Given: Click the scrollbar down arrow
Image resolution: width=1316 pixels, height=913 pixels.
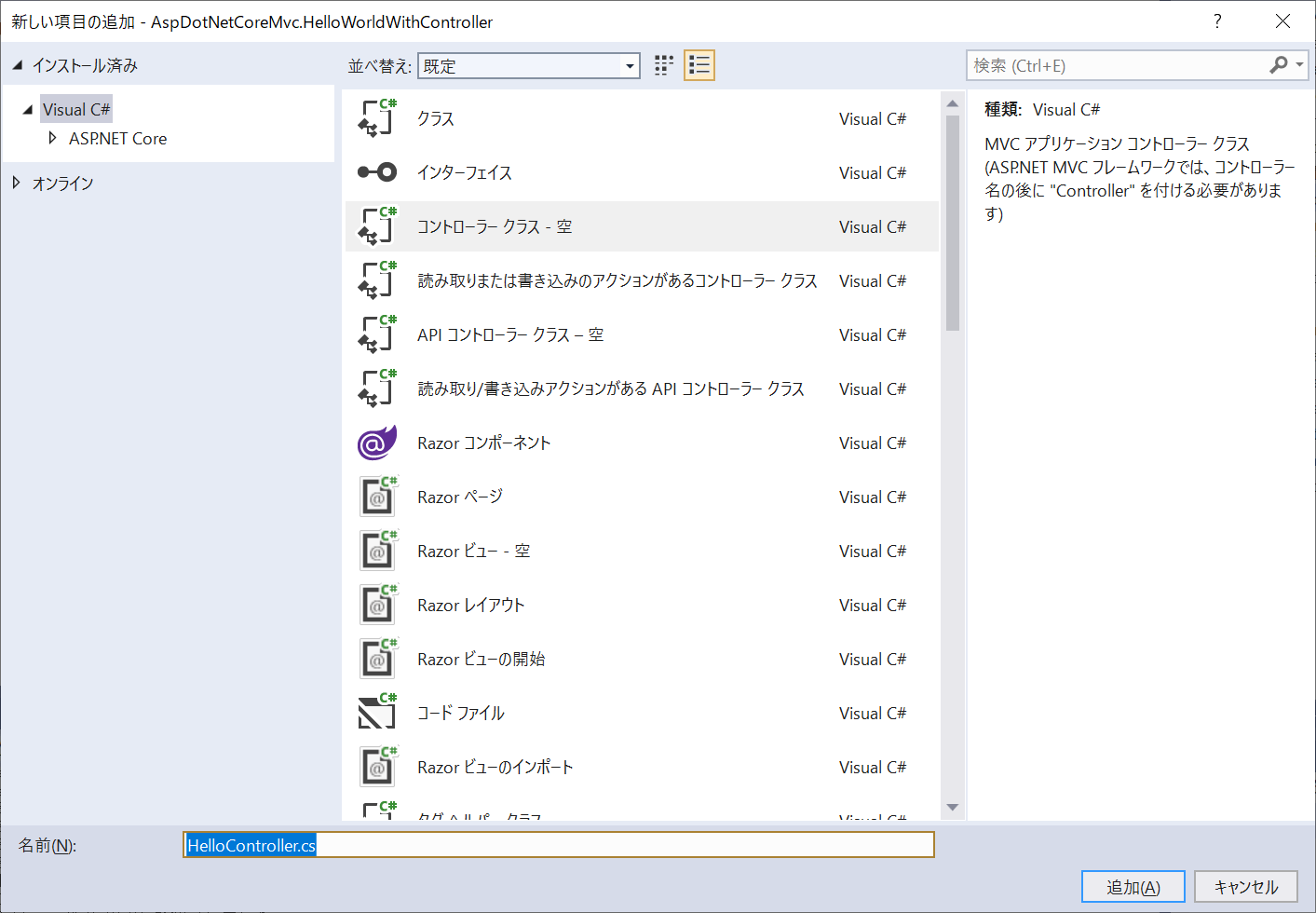Looking at the screenshot, I should (x=952, y=807).
